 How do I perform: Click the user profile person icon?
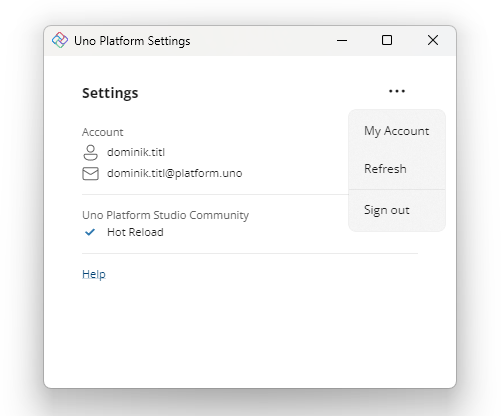90,153
